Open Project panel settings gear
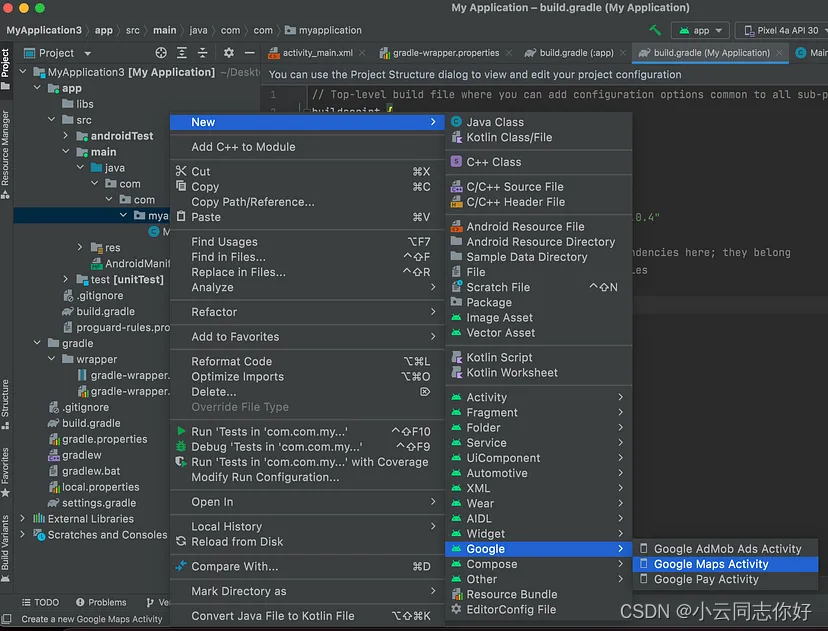Viewport: 828px width, 631px height. coord(229,53)
